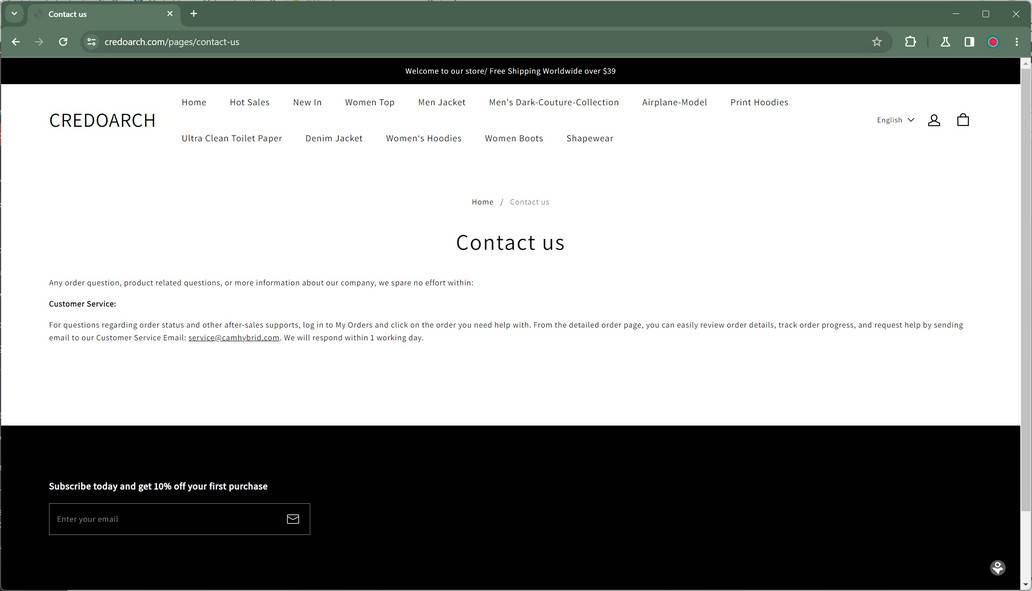Submit email via the envelope send icon
1032x591 pixels.
[292, 518]
